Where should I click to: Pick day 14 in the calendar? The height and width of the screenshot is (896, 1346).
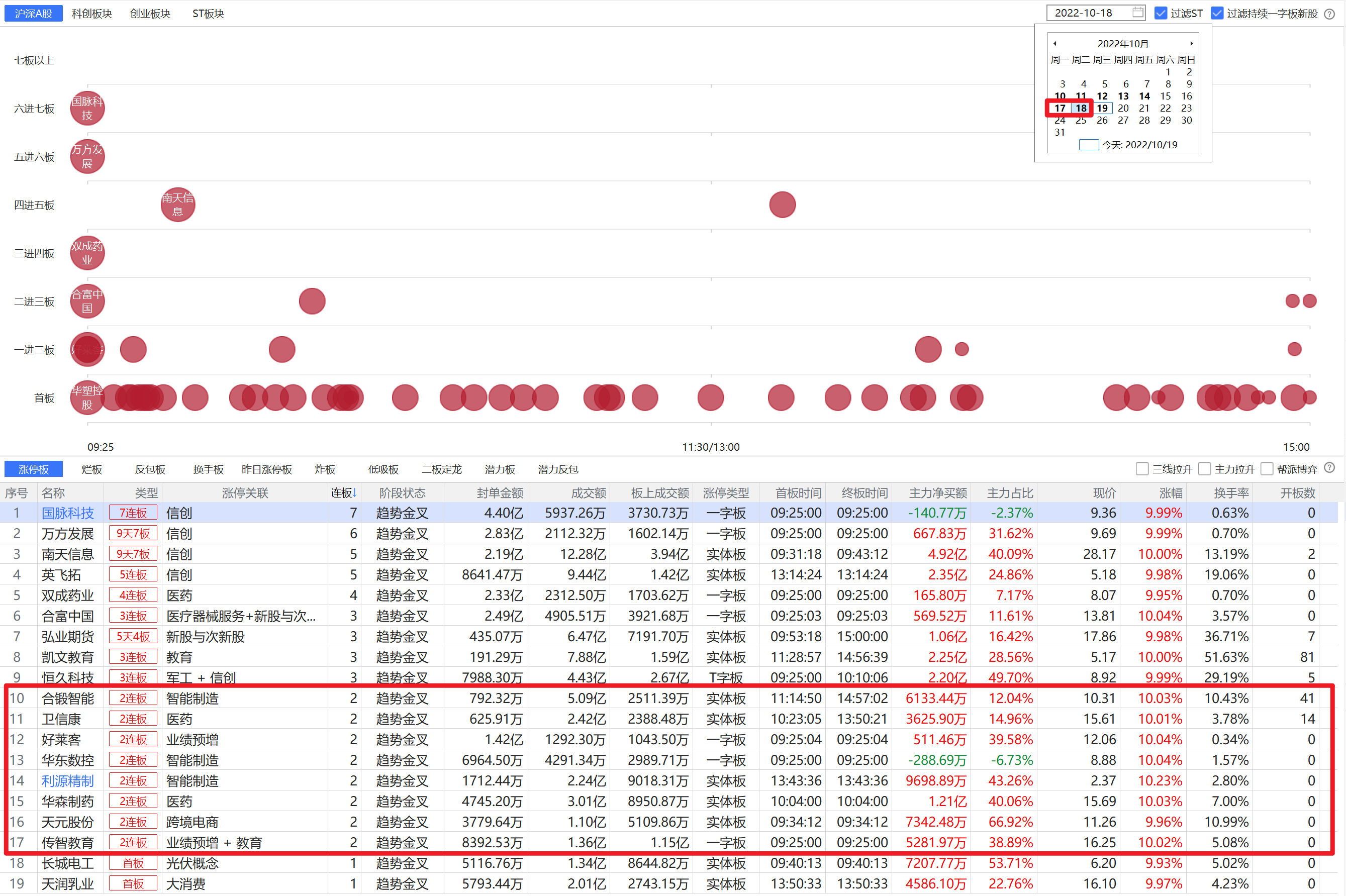[x=1144, y=96]
